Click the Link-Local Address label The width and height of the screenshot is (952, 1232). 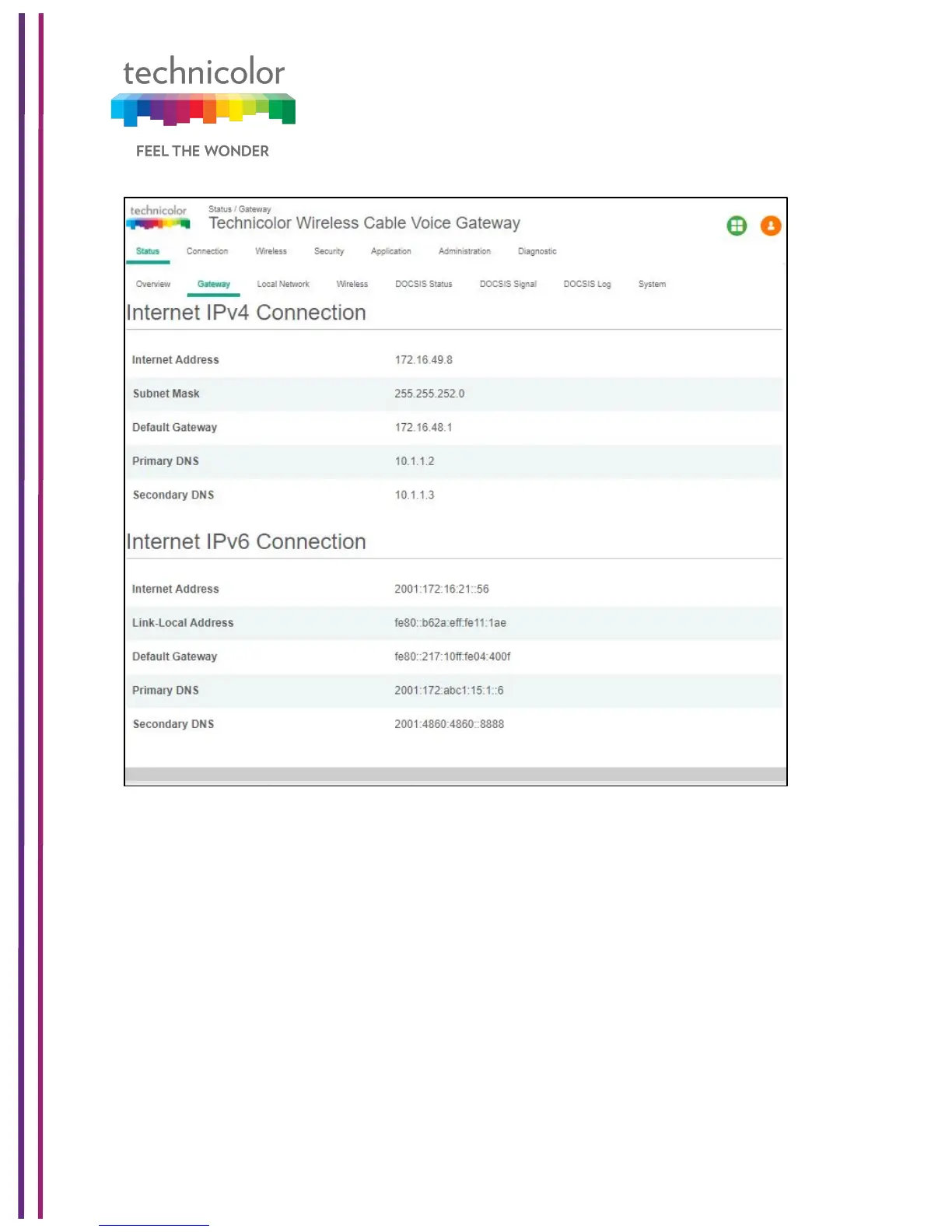tap(183, 623)
